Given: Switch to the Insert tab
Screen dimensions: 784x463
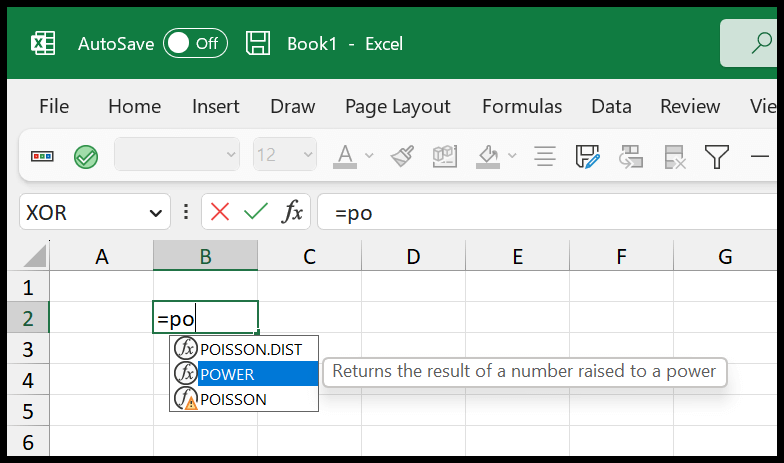Looking at the screenshot, I should [x=216, y=106].
